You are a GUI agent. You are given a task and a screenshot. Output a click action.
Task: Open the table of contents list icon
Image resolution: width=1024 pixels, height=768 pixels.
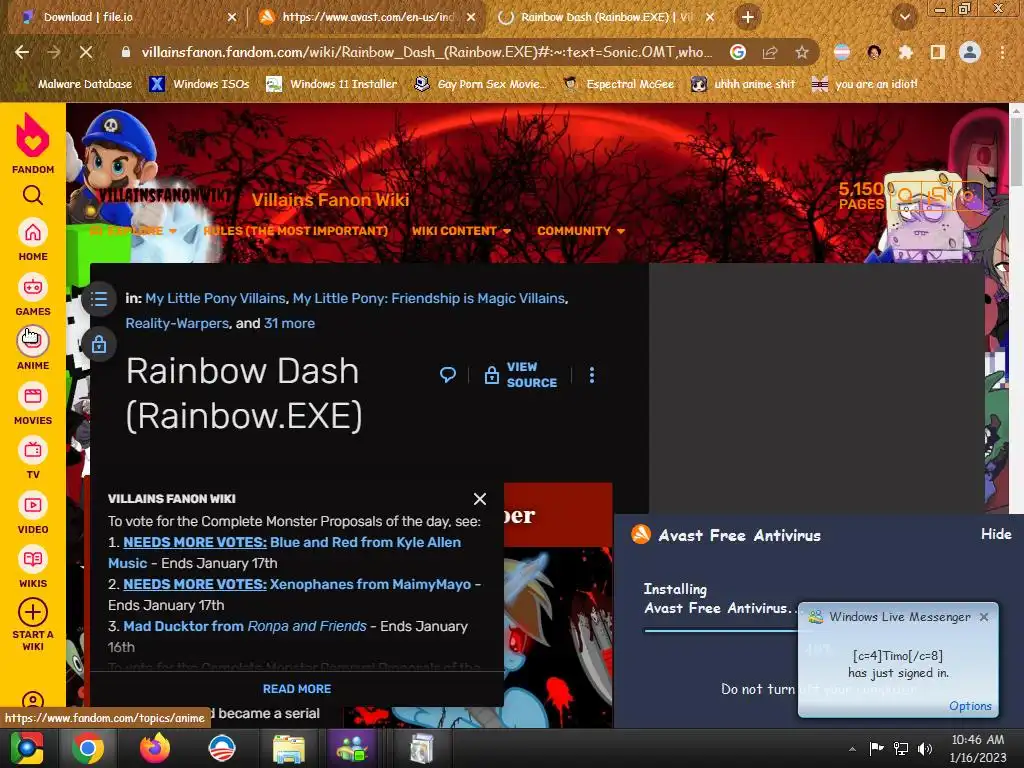pos(99,299)
